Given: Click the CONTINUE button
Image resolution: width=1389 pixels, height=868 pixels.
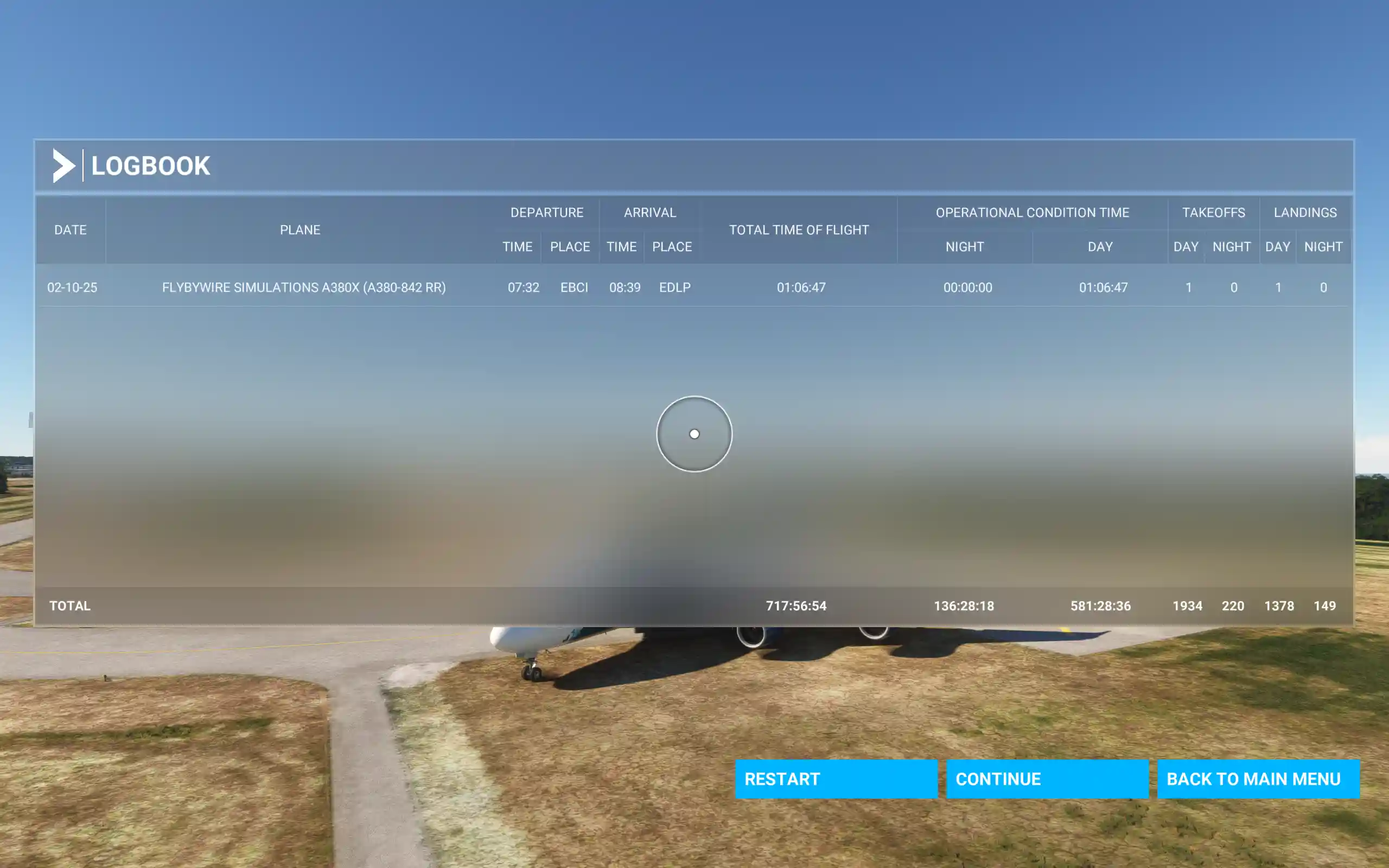Looking at the screenshot, I should pyautogui.click(x=1047, y=779).
